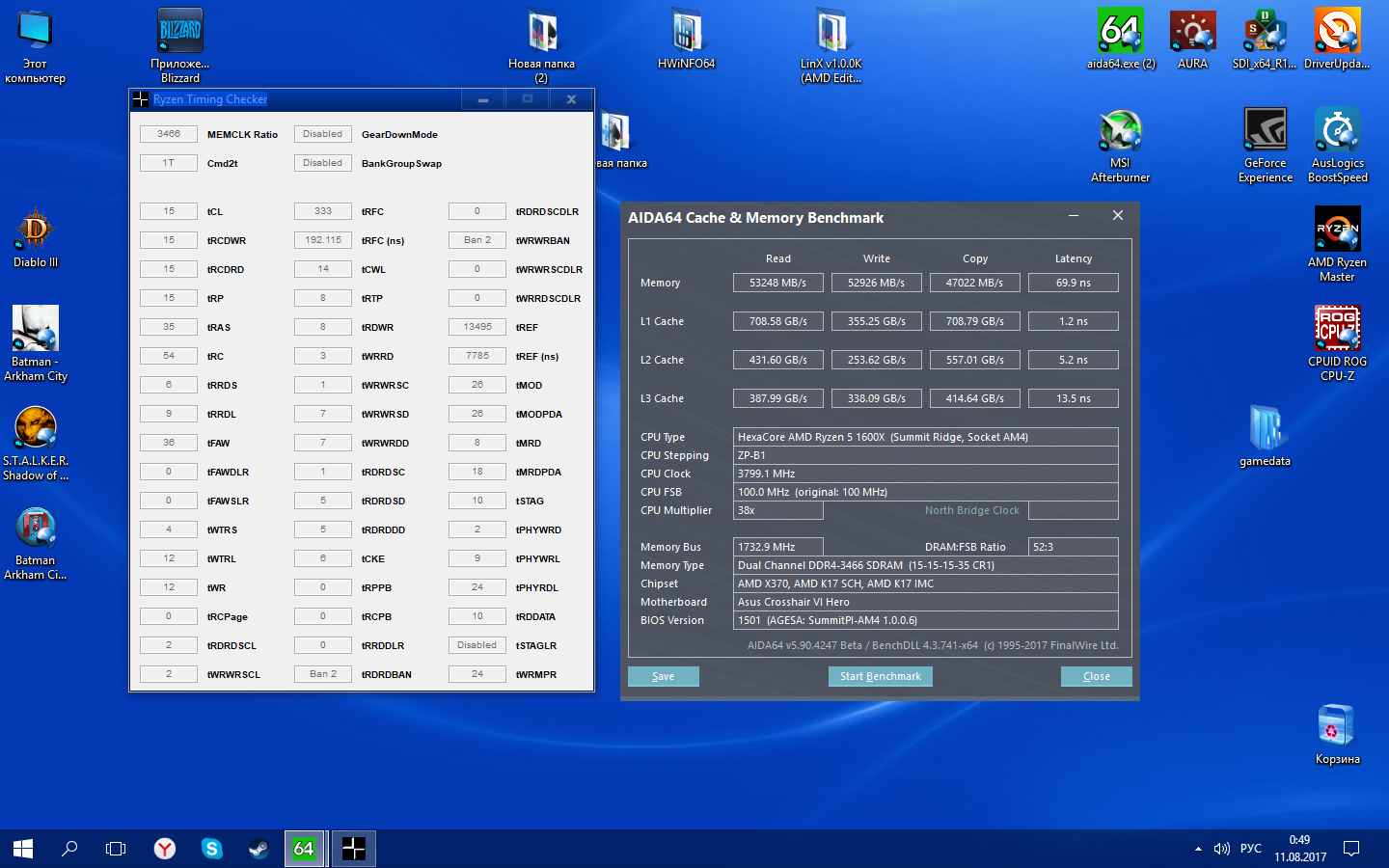Launch AusLogics BoostSpeed desktop icon
The width and height of the screenshot is (1389, 868).
pos(1338,145)
